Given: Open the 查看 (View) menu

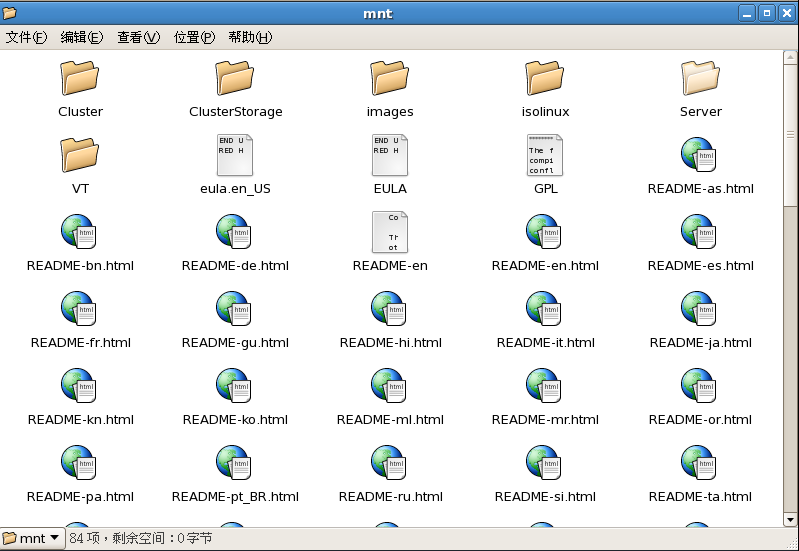Looking at the screenshot, I should tap(138, 37).
